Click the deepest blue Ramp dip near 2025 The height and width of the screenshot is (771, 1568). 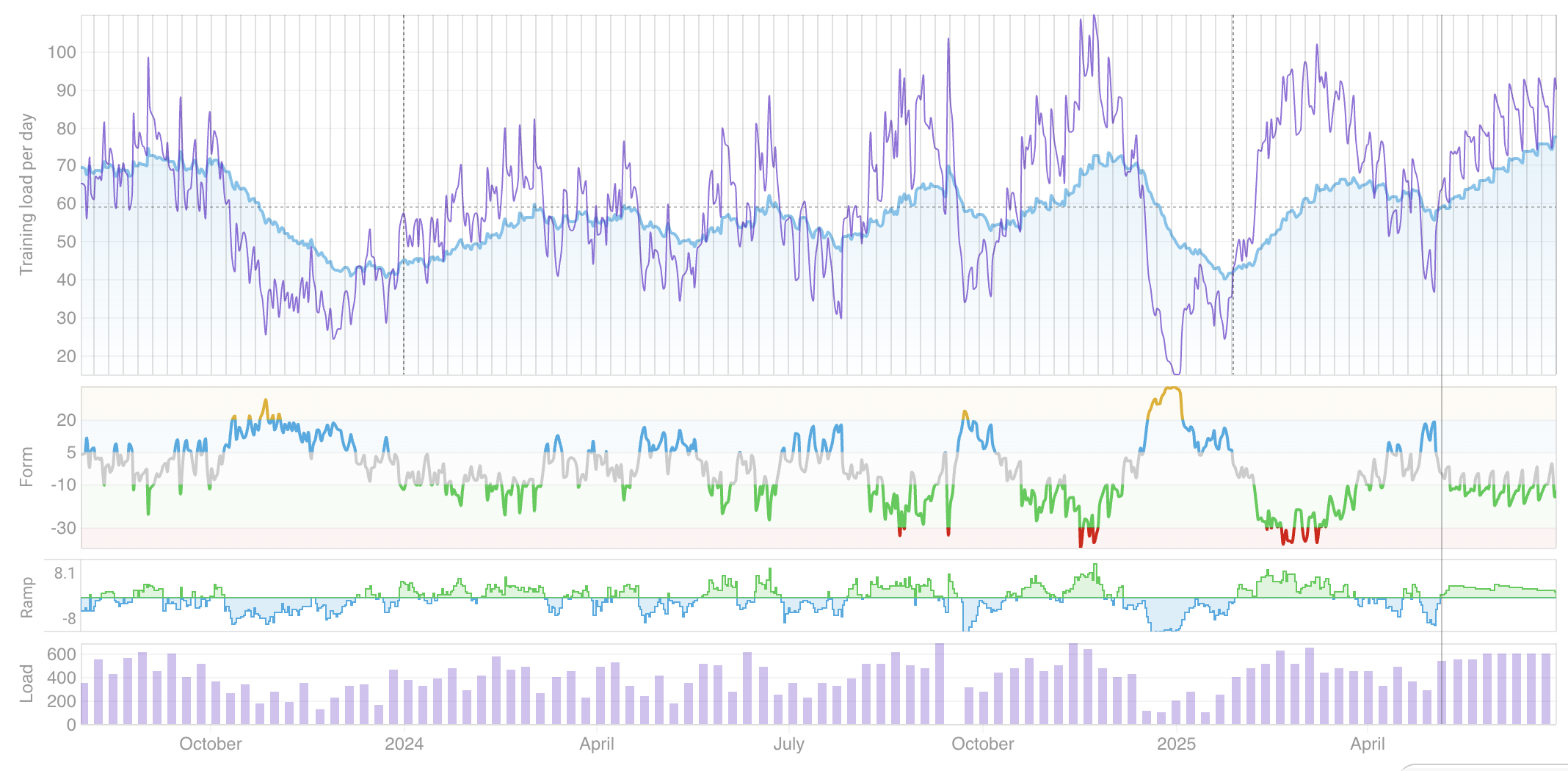coord(1166,629)
